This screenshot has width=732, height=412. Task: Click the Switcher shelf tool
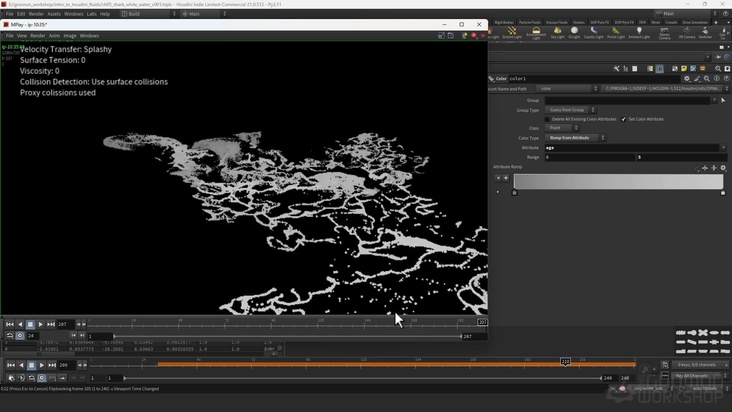pos(705,32)
